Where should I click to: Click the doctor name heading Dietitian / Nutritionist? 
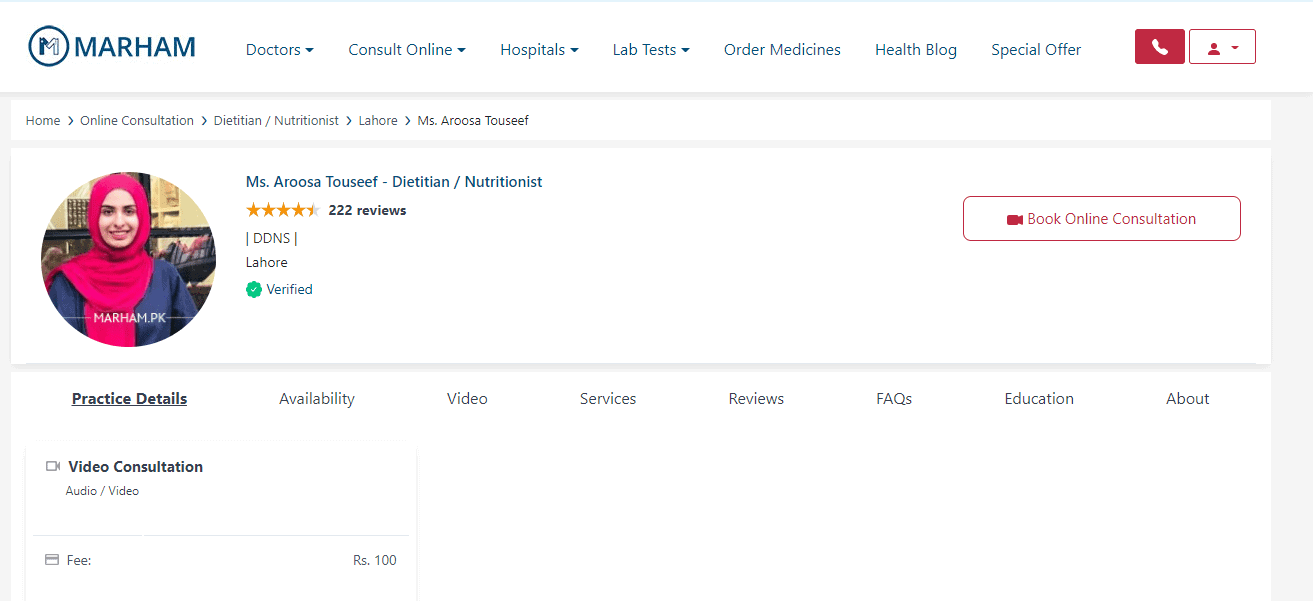(x=394, y=182)
